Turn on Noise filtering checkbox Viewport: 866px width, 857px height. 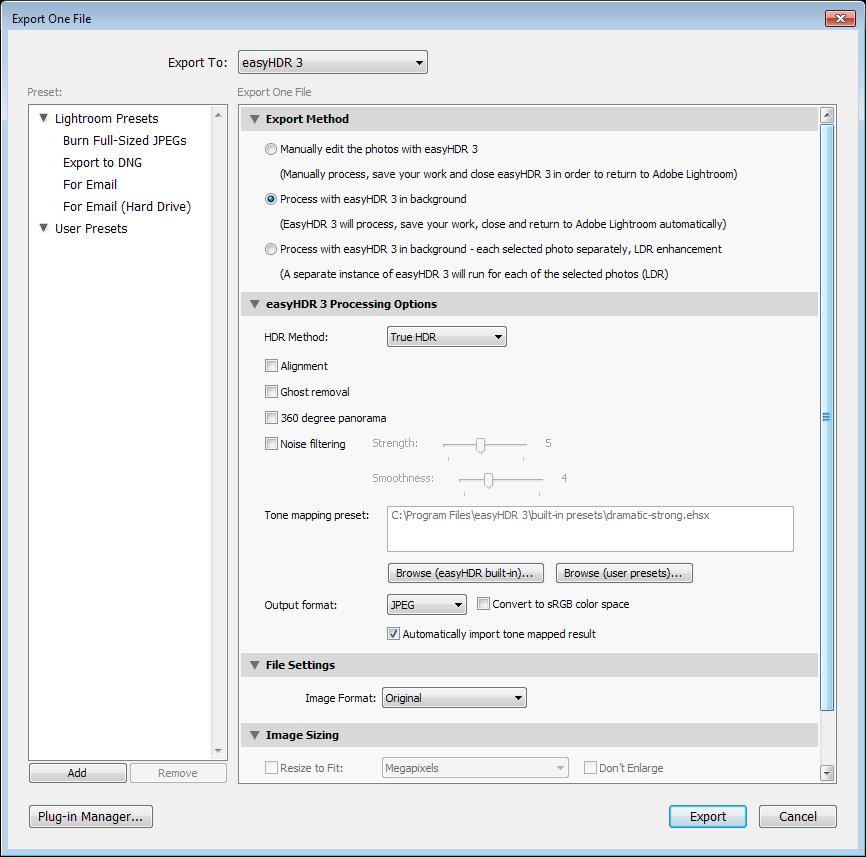click(x=271, y=443)
